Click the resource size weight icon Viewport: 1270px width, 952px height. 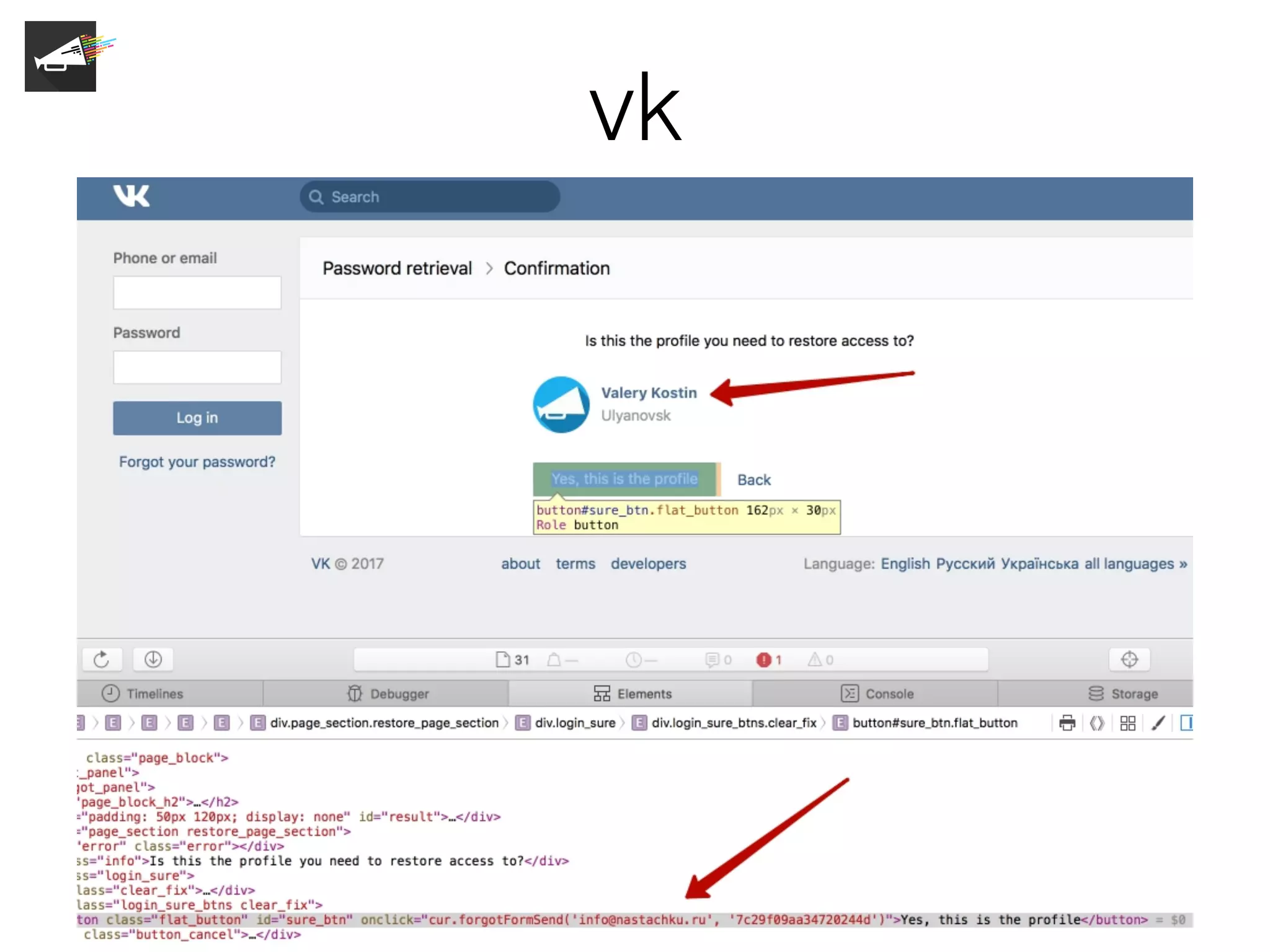click(554, 659)
